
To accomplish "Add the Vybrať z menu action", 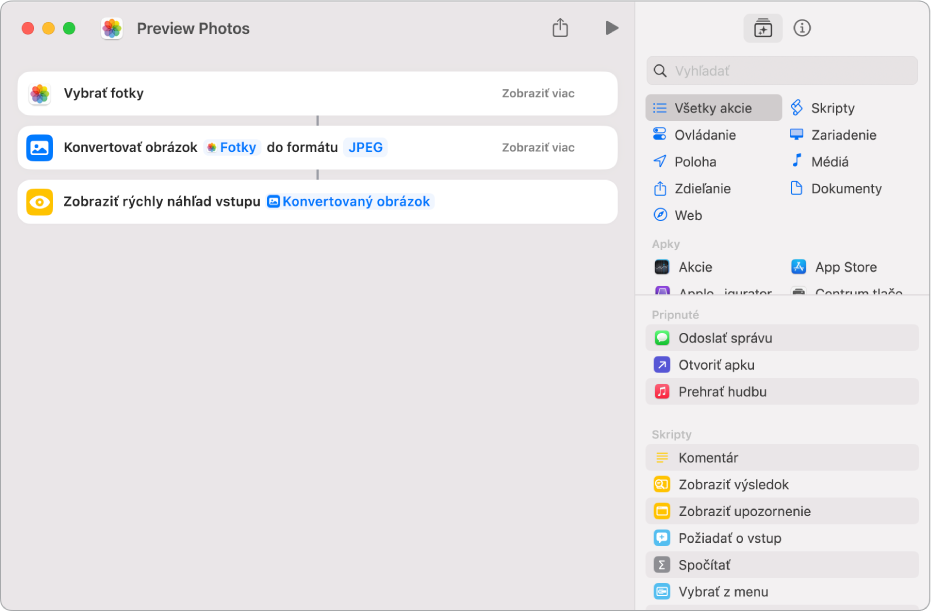I will [782, 592].
